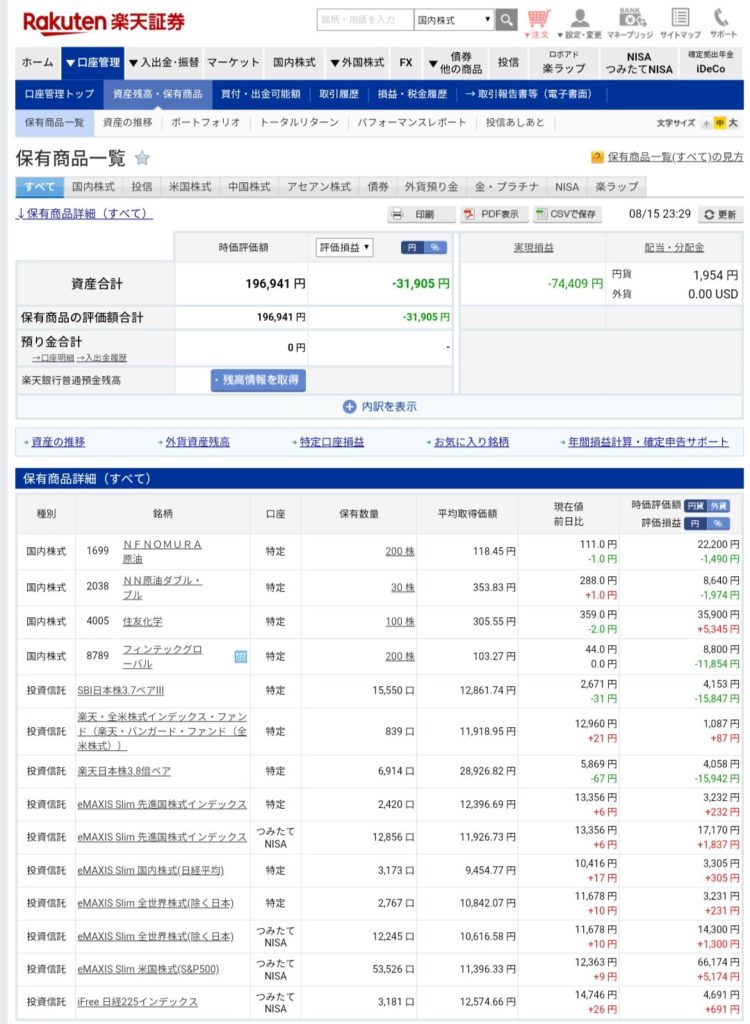Set table 評価損益 to 円
Screen dimensions: 750x1024
pos(696,523)
